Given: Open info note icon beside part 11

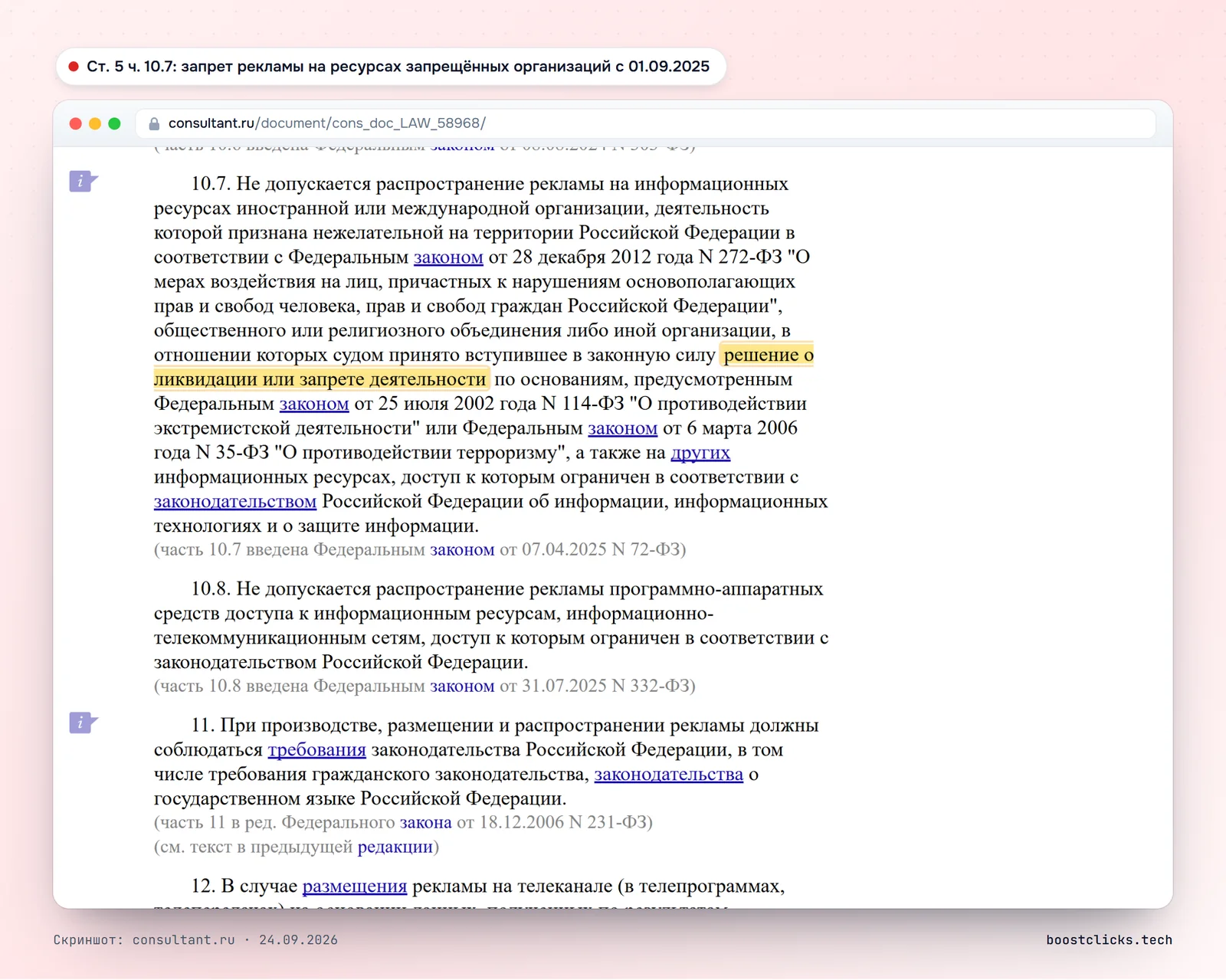Looking at the screenshot, I should coord(83,723).
